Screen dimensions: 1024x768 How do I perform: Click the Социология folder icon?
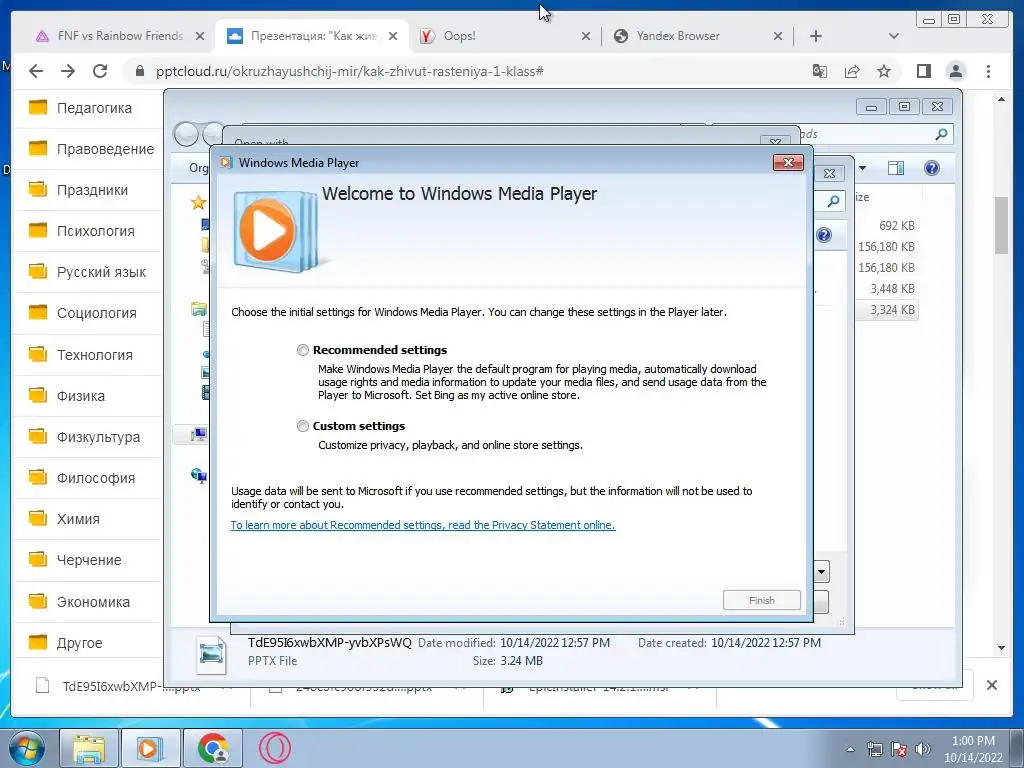[x=38, y=312]
